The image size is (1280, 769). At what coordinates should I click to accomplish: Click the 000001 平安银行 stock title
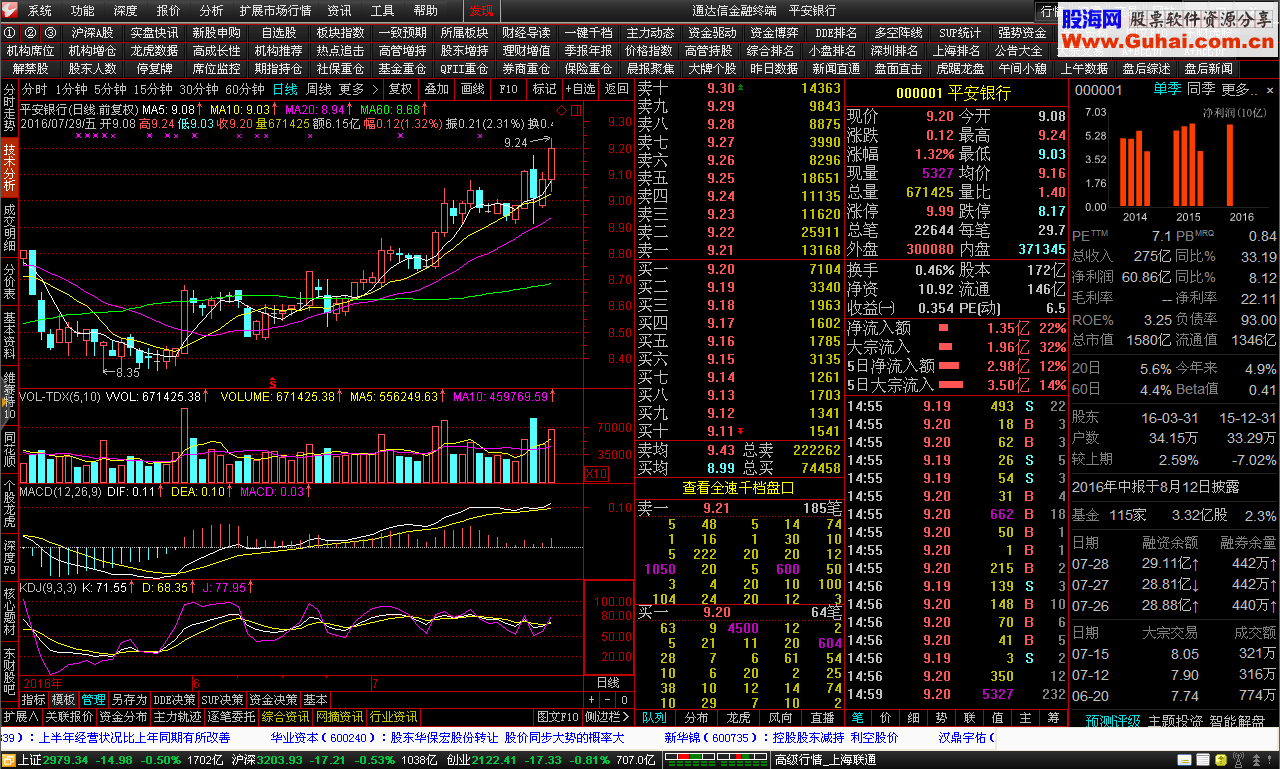point(953,94)
